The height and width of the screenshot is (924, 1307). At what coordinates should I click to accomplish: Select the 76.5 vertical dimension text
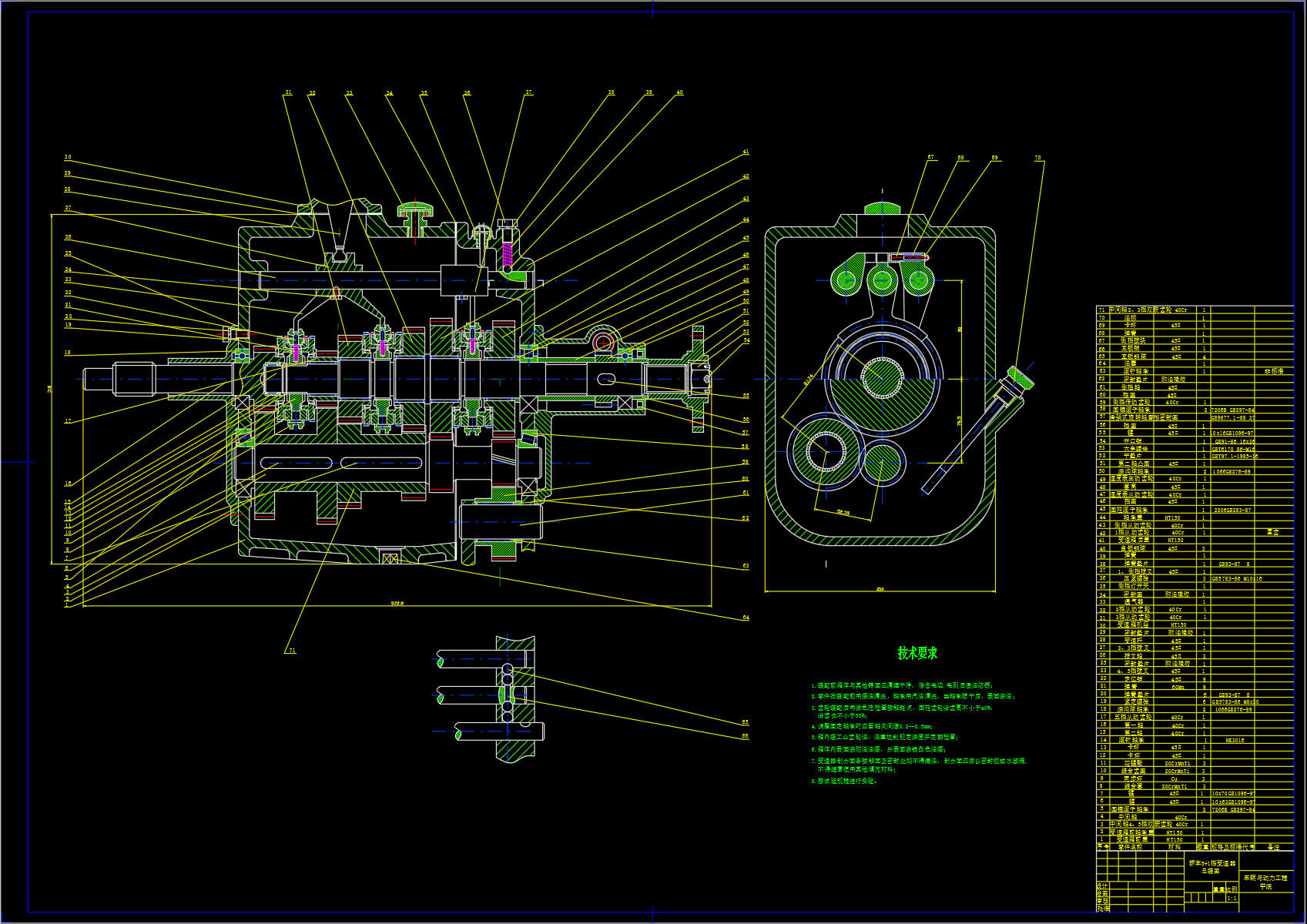pos(959,421)
